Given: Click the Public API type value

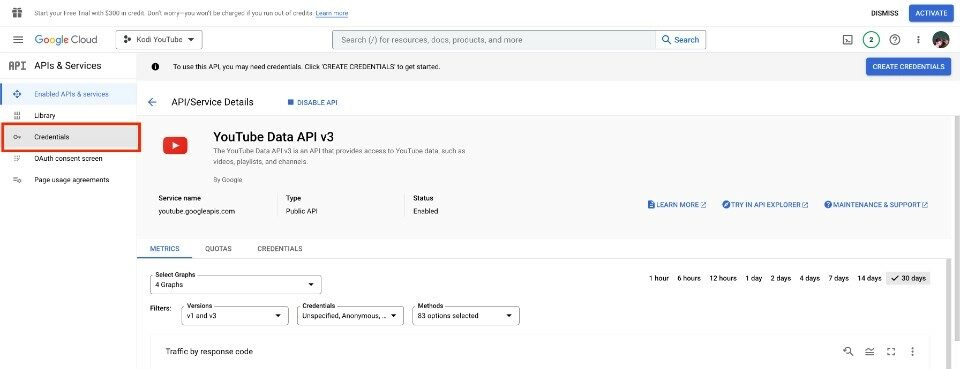Looking at the screenshot, I should [x=301, y=211].
